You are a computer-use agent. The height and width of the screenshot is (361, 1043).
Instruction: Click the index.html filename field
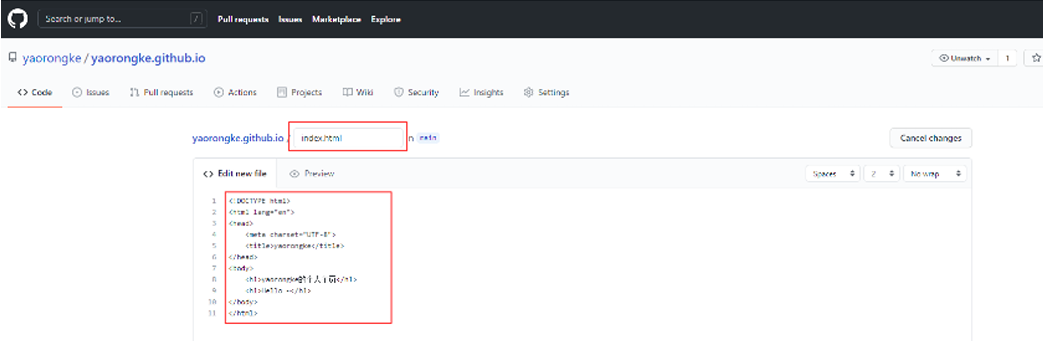click(x=349, y=138)
